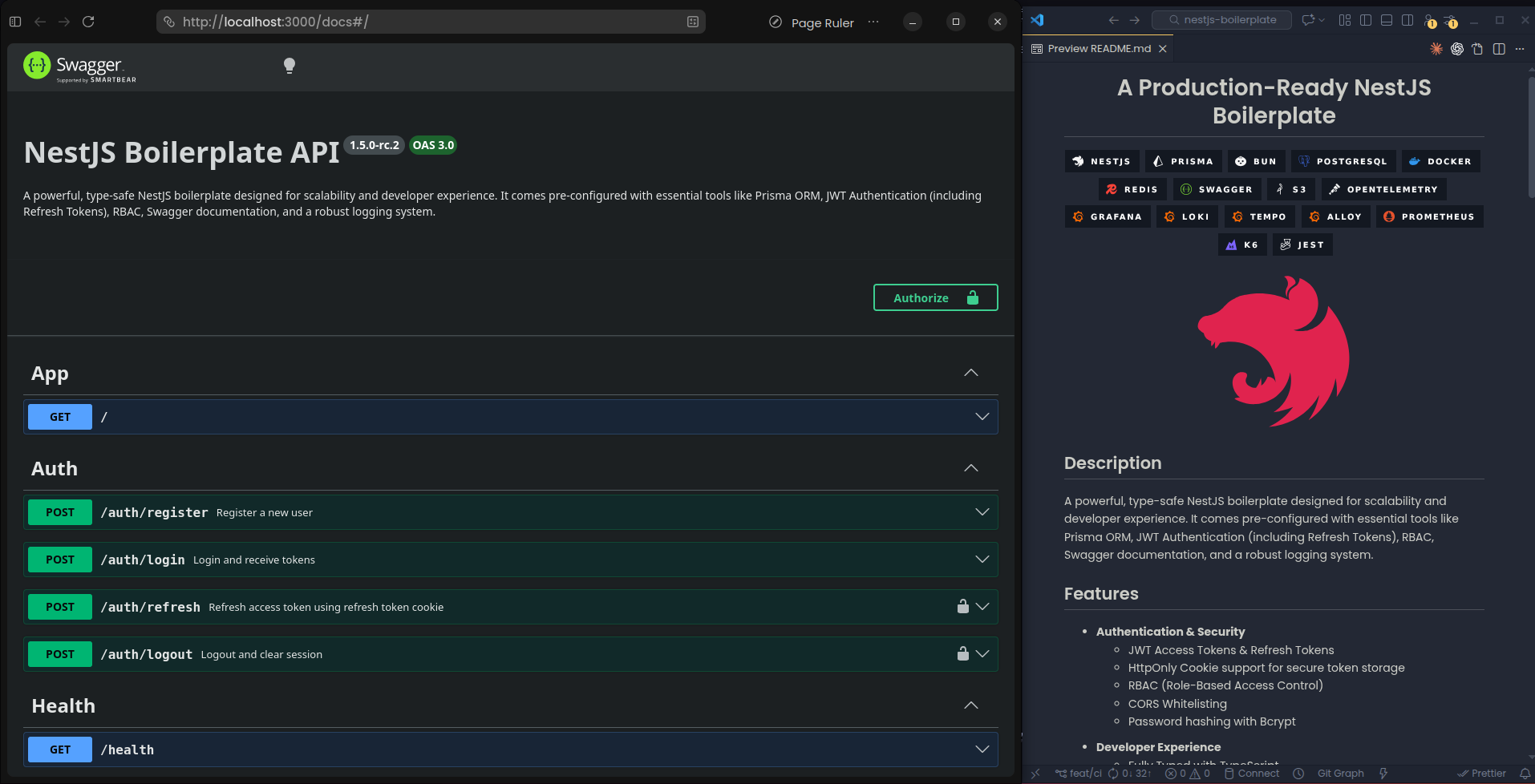Toggle the browser sidebar panel icon
This screenshot has height=784, width=1535.
[15, 22]
